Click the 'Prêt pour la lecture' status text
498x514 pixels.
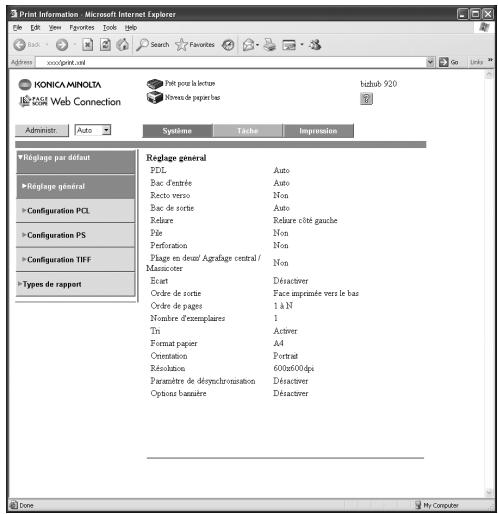(x=190, y=83)
